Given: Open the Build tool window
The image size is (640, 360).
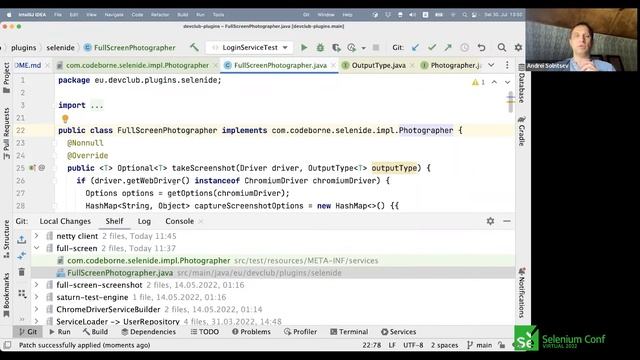Looking at the screenshot, I should (x=95, y=332).
